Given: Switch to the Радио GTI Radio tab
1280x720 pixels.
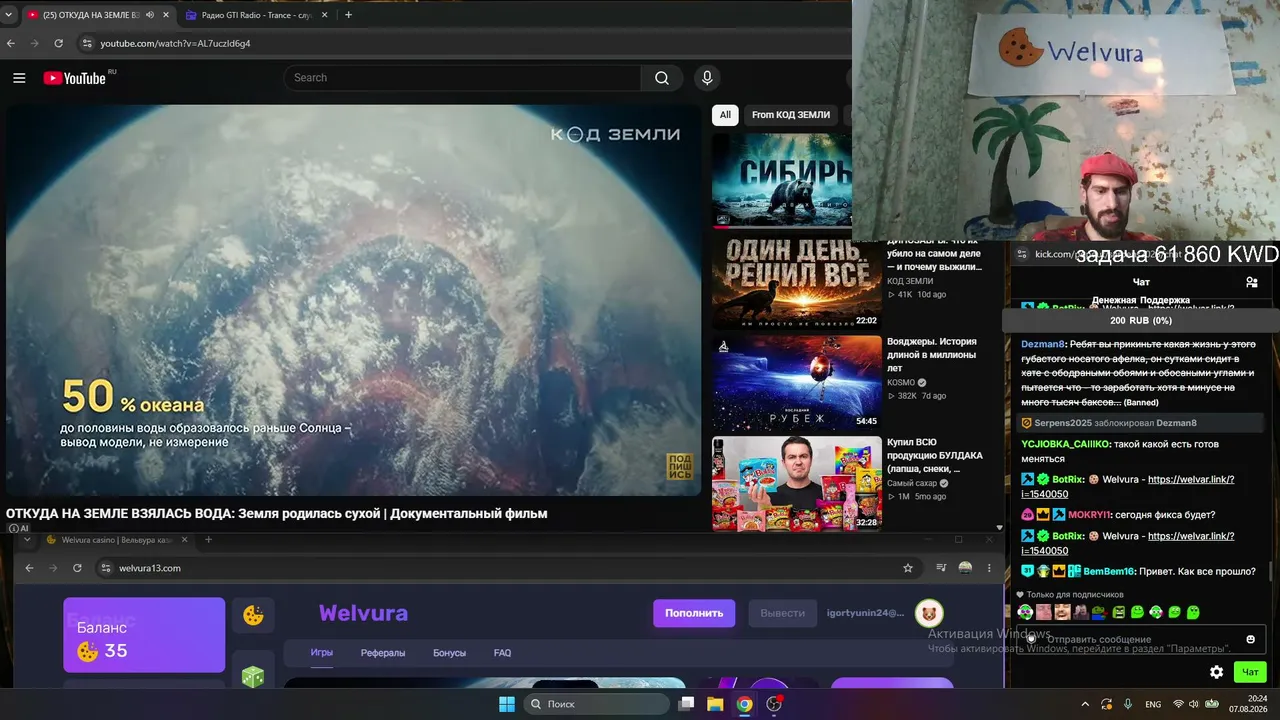Looking at the screenshot, I should (257, 15).
